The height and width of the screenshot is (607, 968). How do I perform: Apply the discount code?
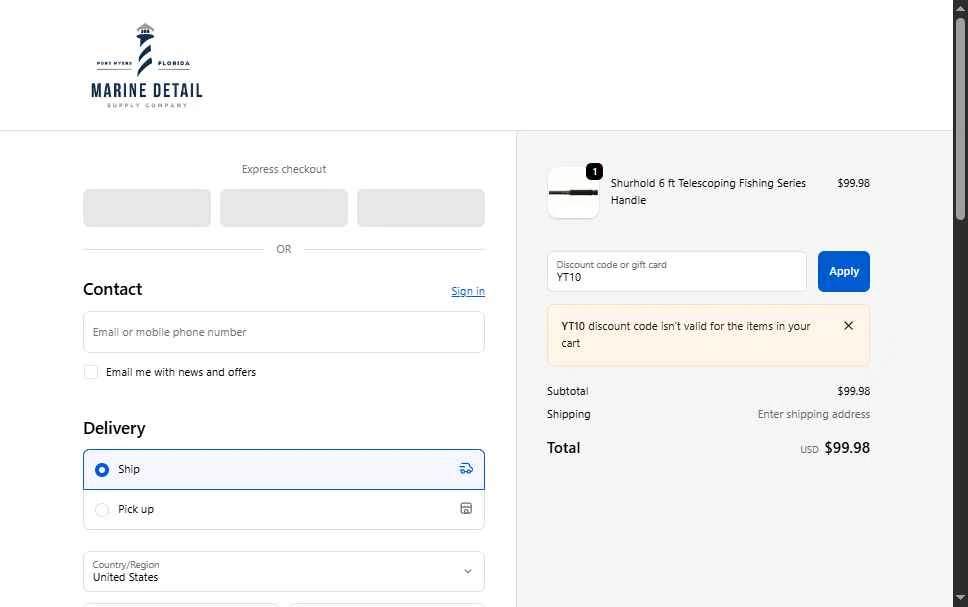pos(843,271)
